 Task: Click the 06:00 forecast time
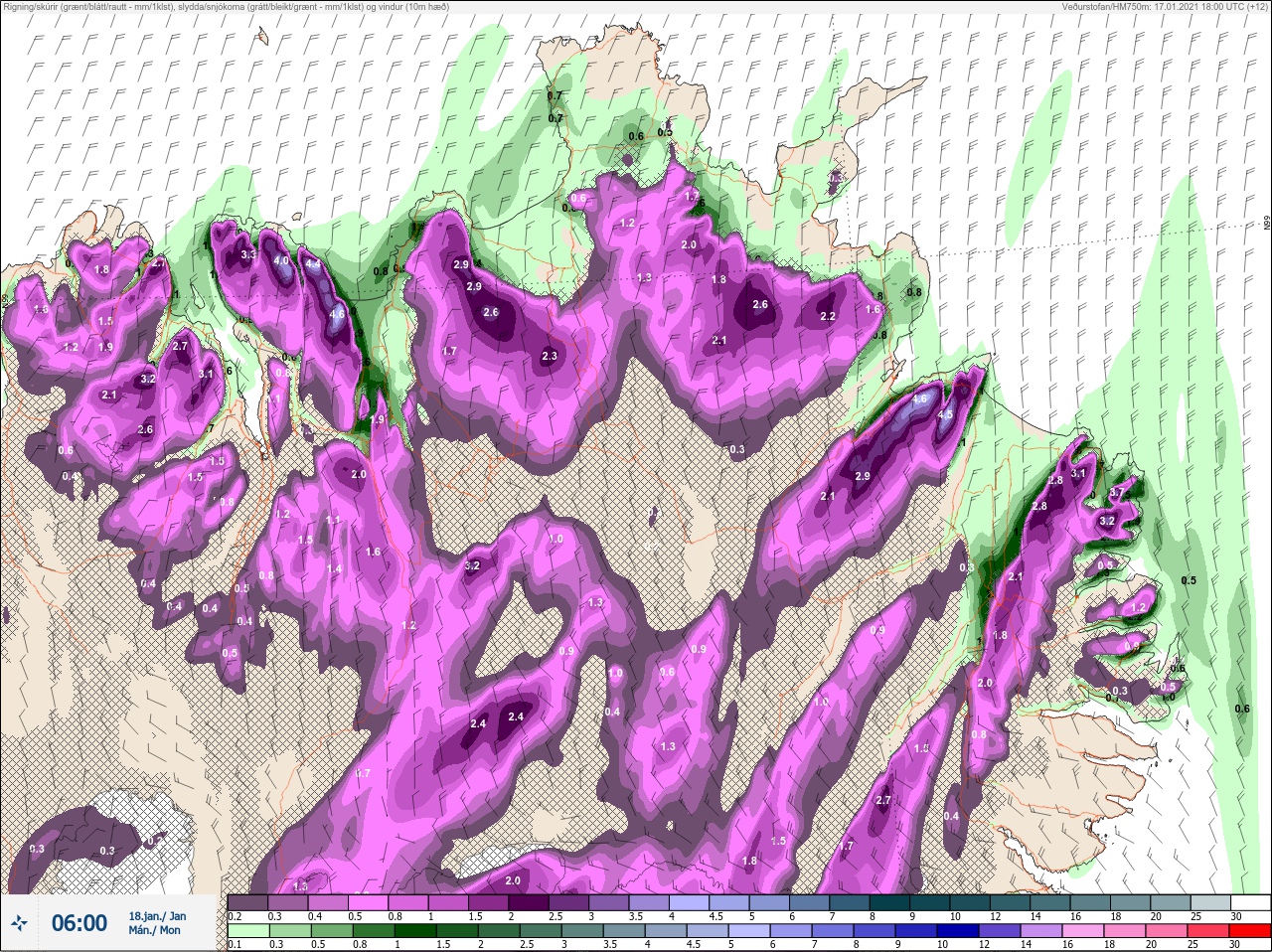coord(79,923)
